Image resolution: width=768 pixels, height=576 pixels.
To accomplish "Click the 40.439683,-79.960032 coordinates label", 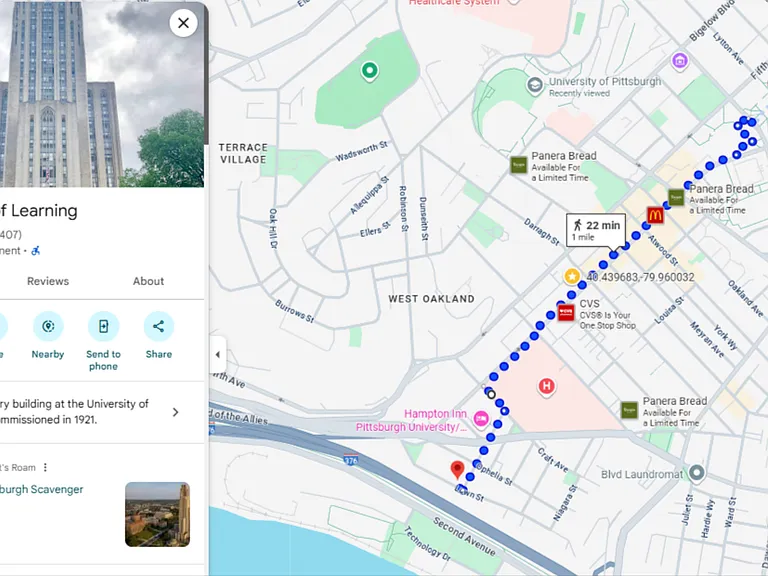I will pyautogui.click(x=641, y=277).
